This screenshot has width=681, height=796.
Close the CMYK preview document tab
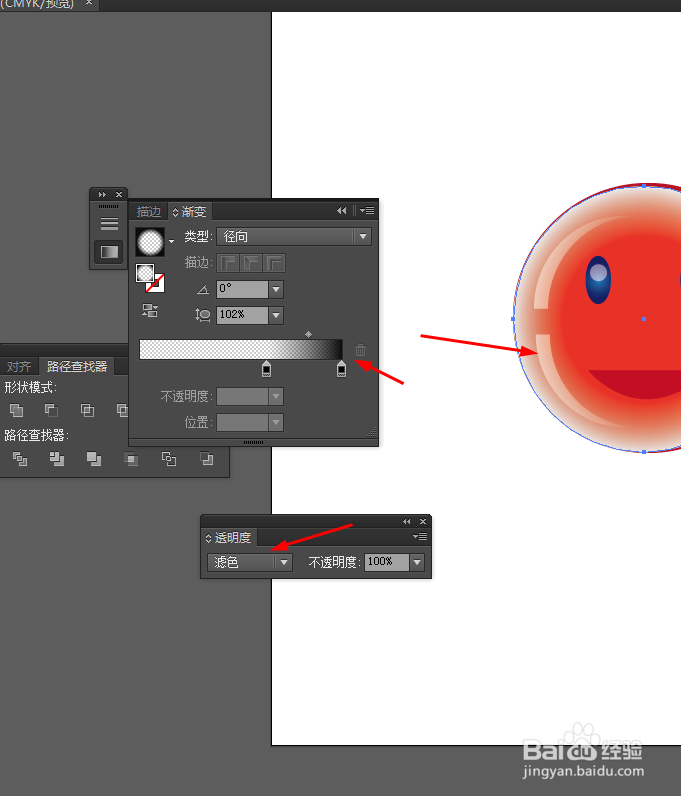tap(89, 3)
